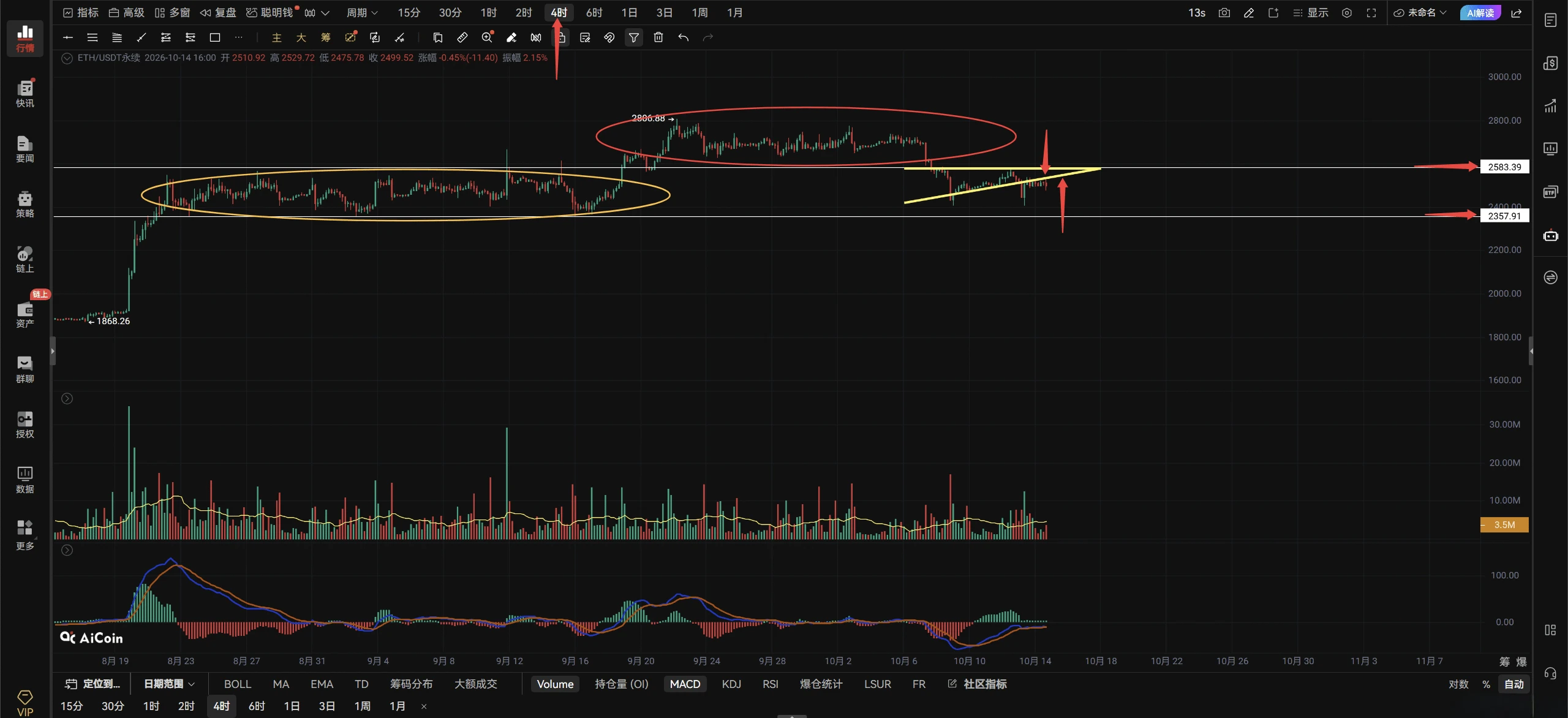Toggle the Volume indicator button

[x=555, y=684]
